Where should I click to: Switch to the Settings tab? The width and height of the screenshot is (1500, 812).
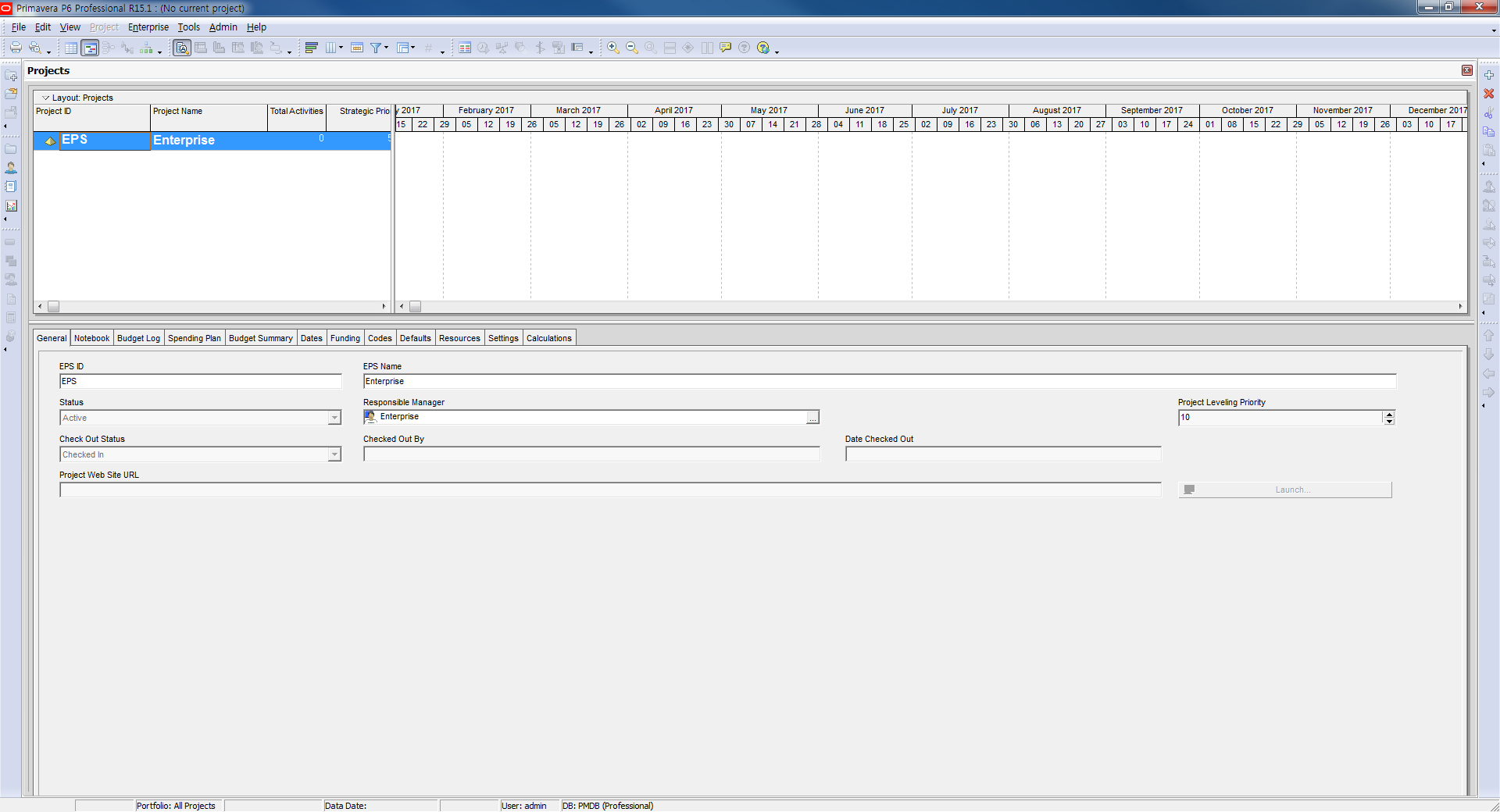(503, 338)
